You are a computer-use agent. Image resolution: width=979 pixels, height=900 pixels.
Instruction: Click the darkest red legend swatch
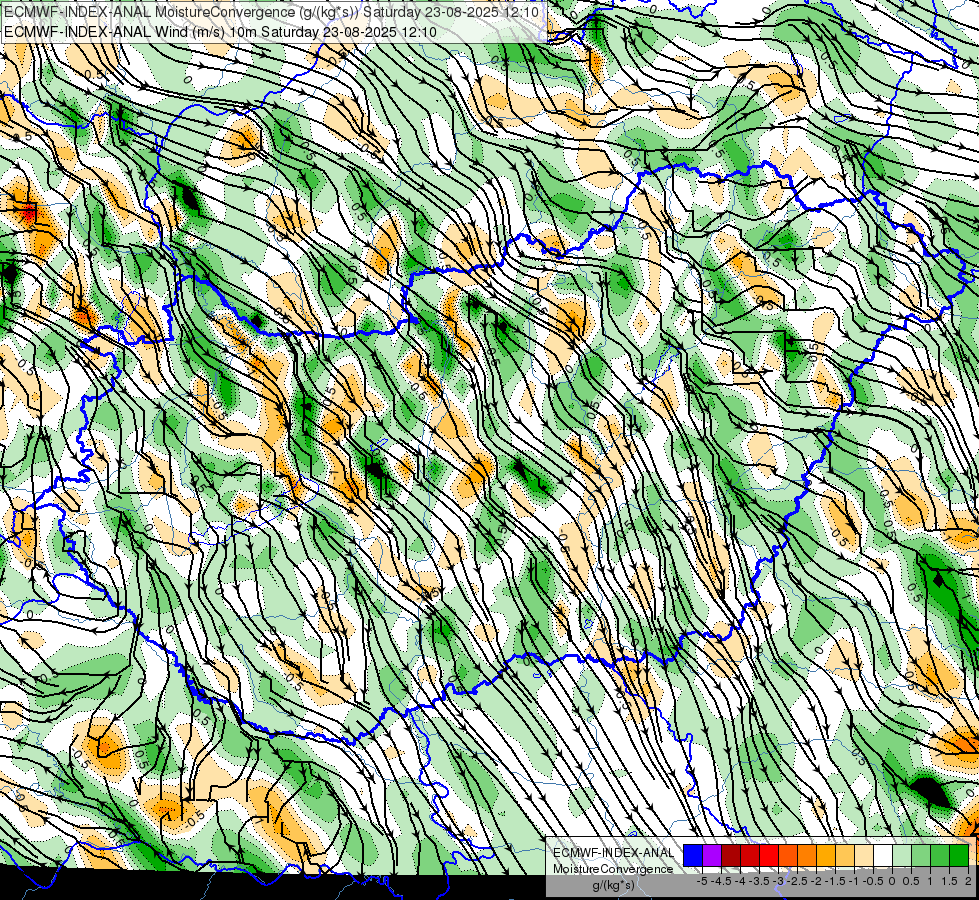pyautogui.click(x=731, y=855)
